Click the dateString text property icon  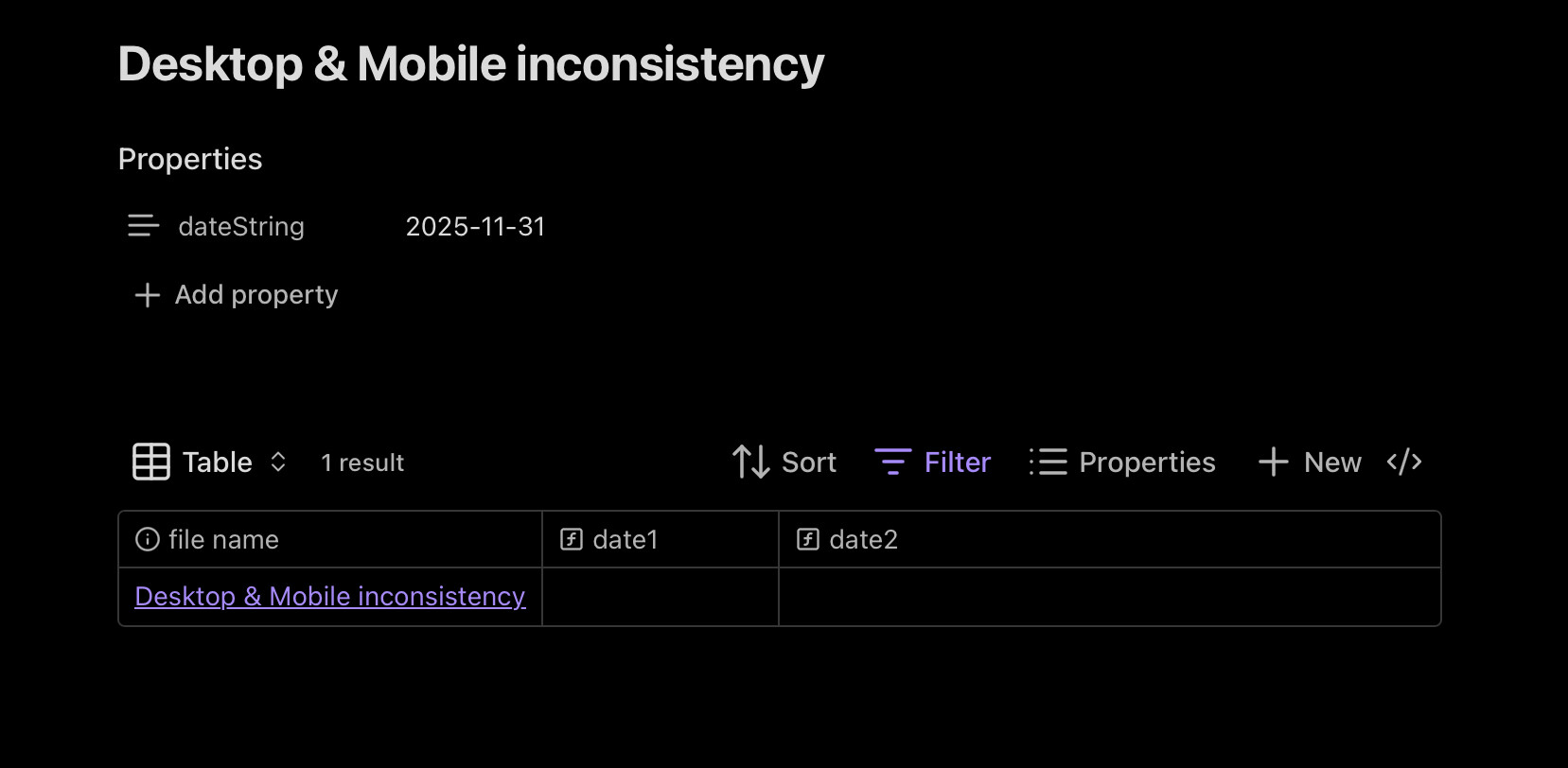143,226
